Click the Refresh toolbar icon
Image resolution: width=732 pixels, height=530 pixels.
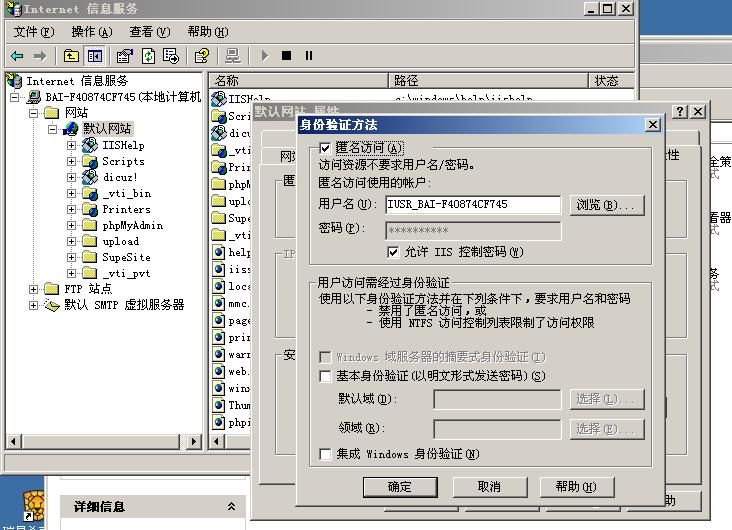point(148,56)
